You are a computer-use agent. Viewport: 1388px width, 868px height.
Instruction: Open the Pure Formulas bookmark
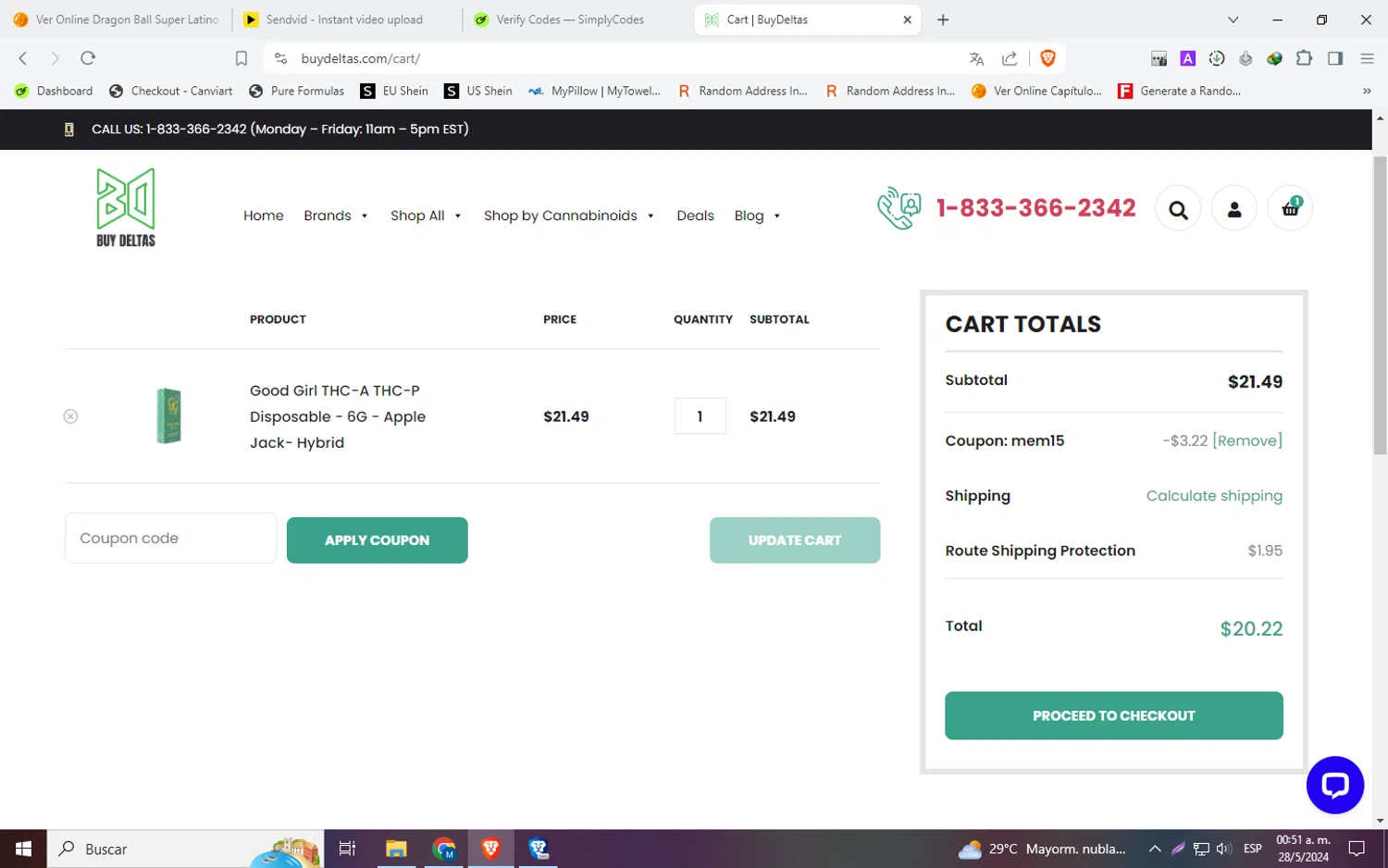(297, 91)
